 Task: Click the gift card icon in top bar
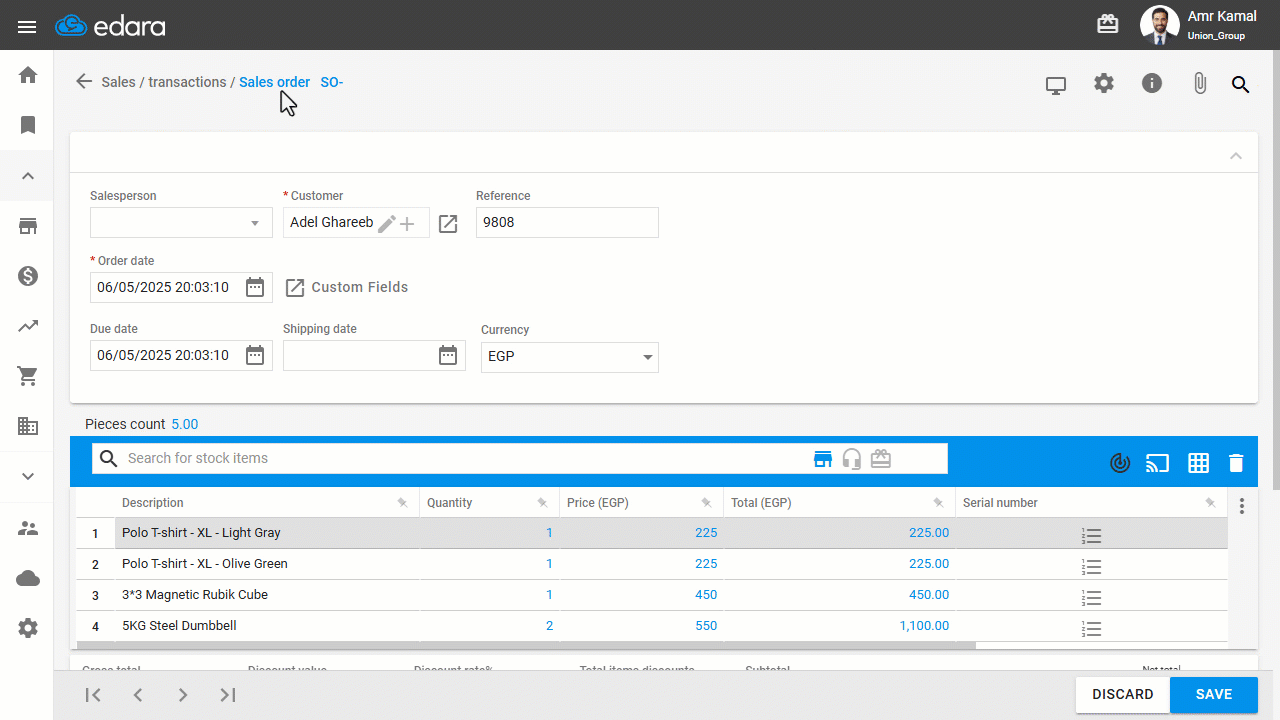point(1108,25)
